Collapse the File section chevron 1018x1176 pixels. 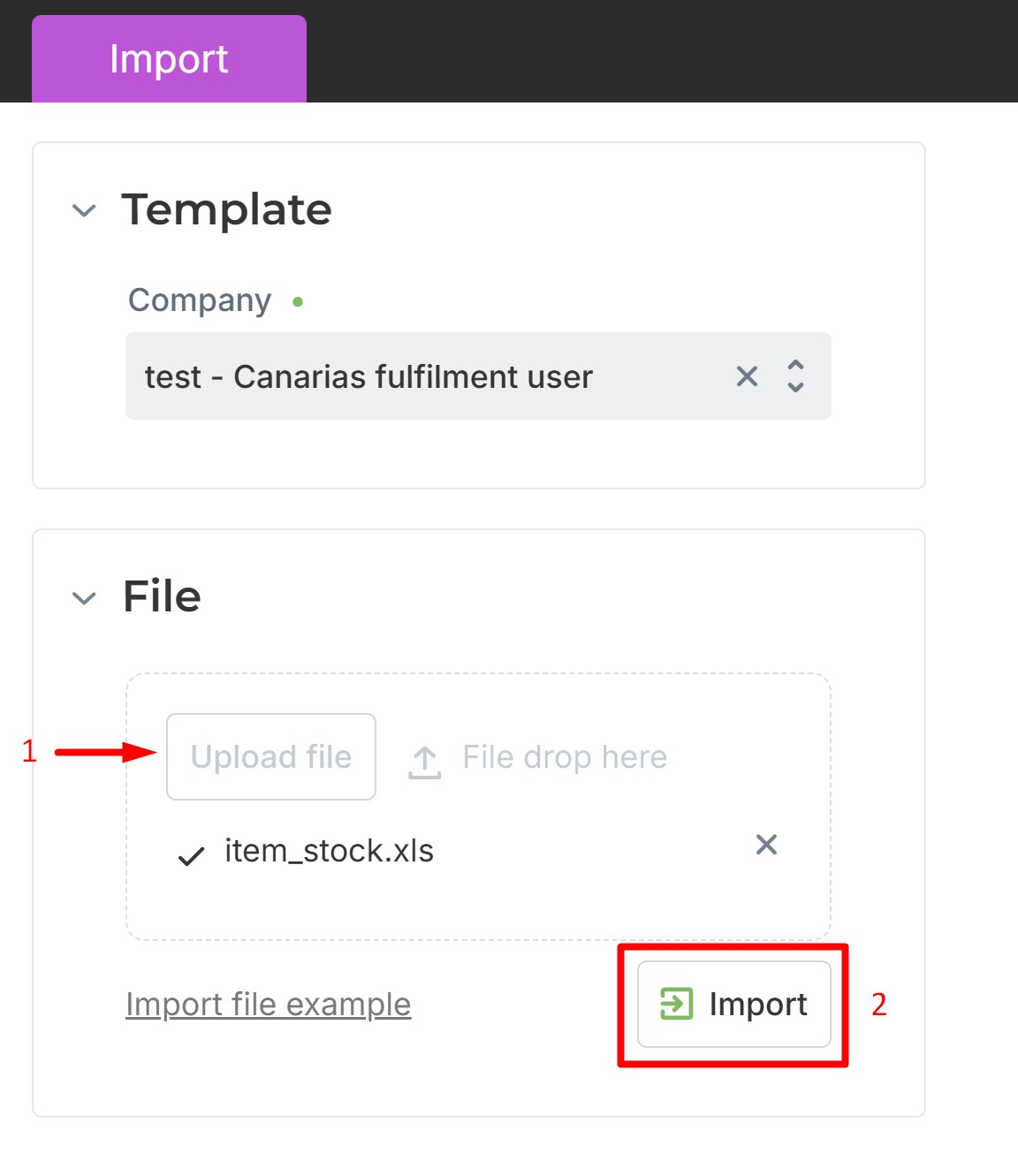click(84, 598)
